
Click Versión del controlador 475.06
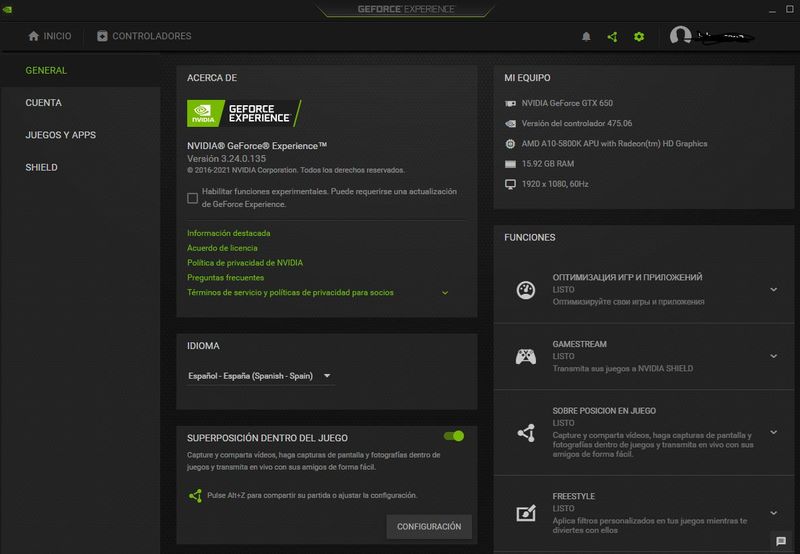(577, 123)
